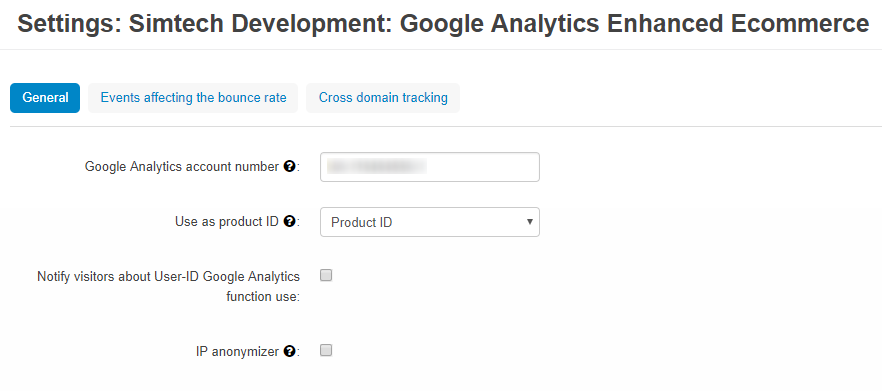The image size is (882, 391).
Task: Go to Cross domain tracking tab
Action: 383,98
